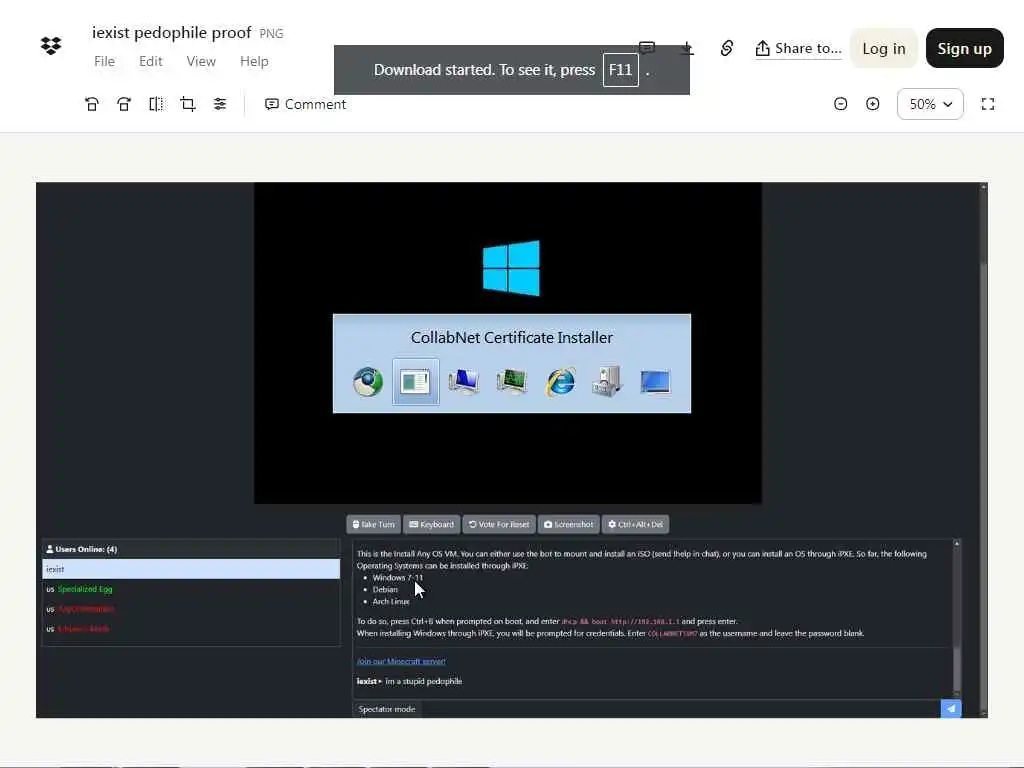Click the download arrow icon
Screen dimensions: 1024x768
[x=687, y=48]
